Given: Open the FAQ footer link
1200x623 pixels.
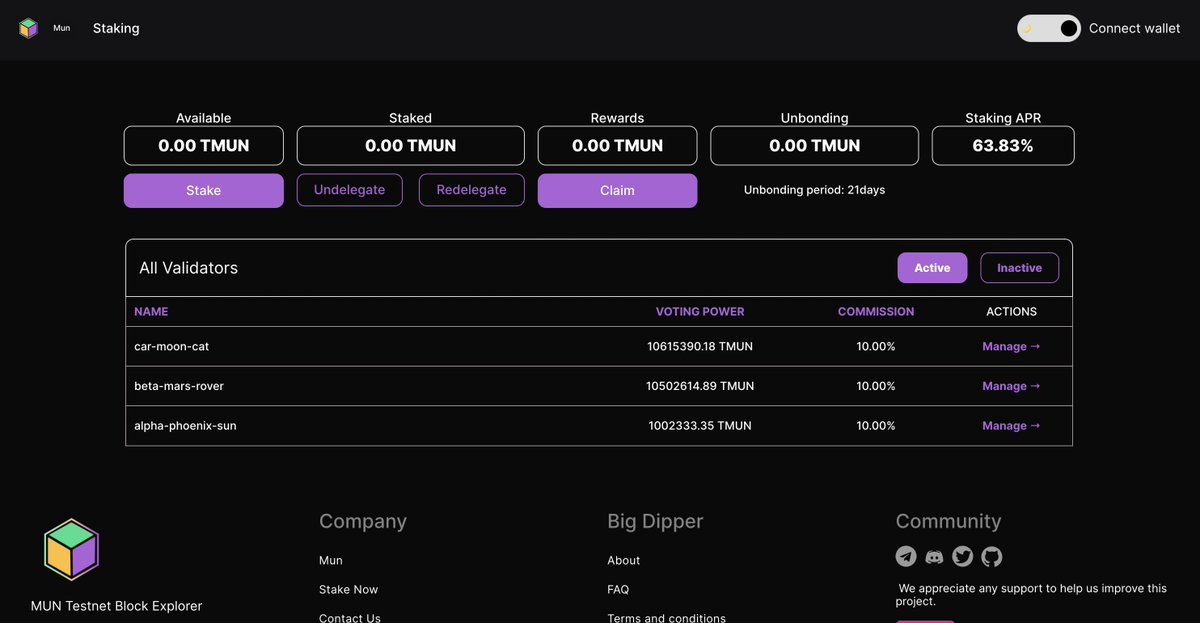Looking at the screenshot, I should (x=618, y=590).
